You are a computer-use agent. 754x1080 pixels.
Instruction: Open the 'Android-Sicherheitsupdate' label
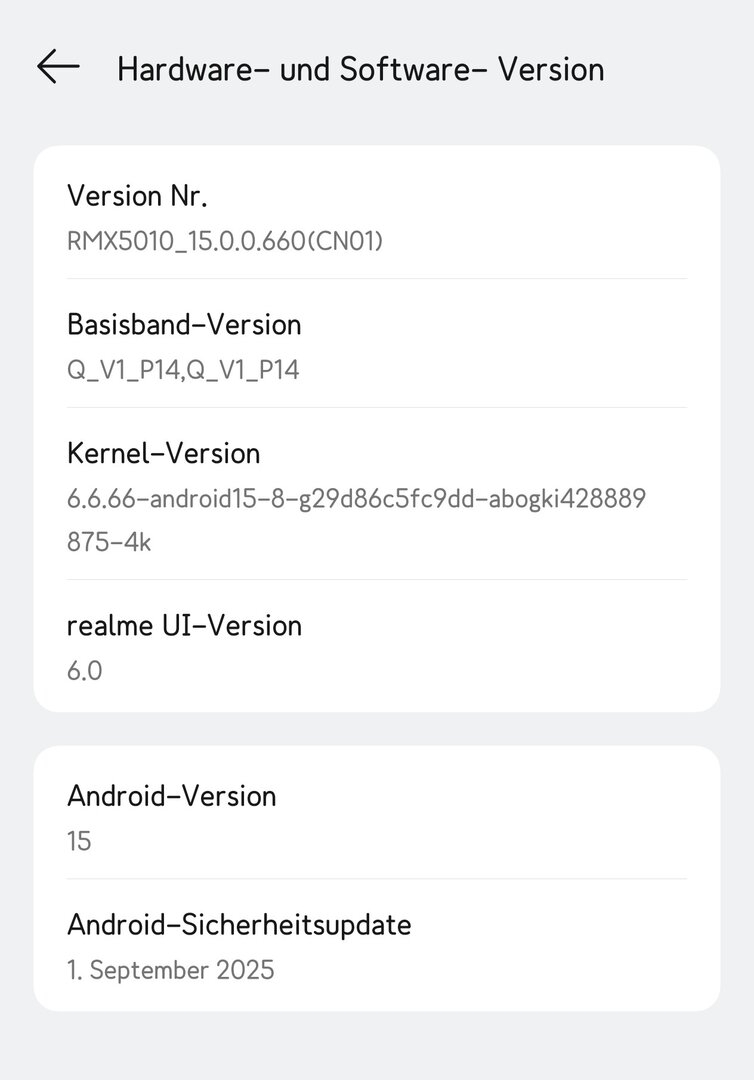pos(239,925)
